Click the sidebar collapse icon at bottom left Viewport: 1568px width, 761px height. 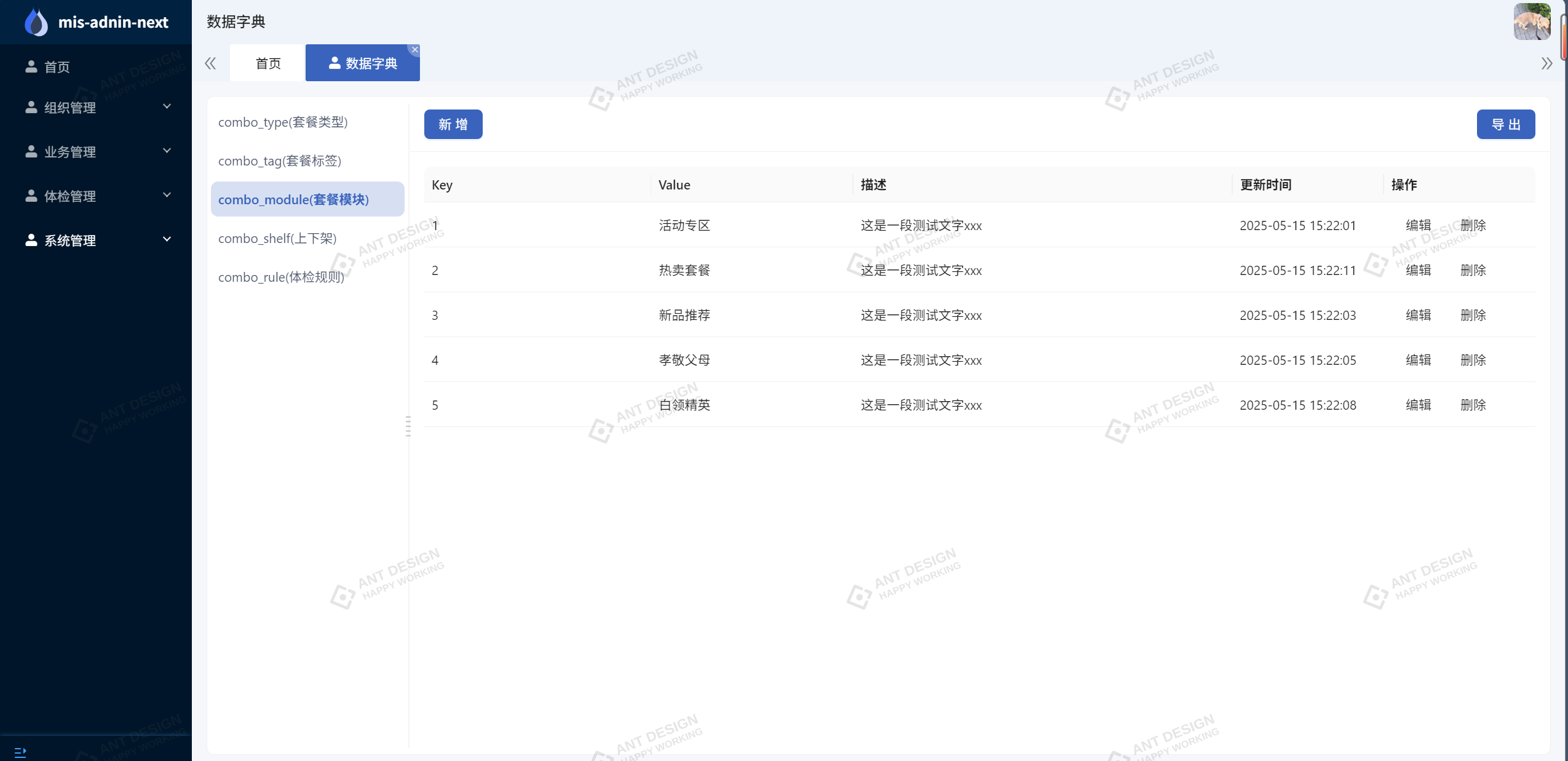click(x=20, y=752)
